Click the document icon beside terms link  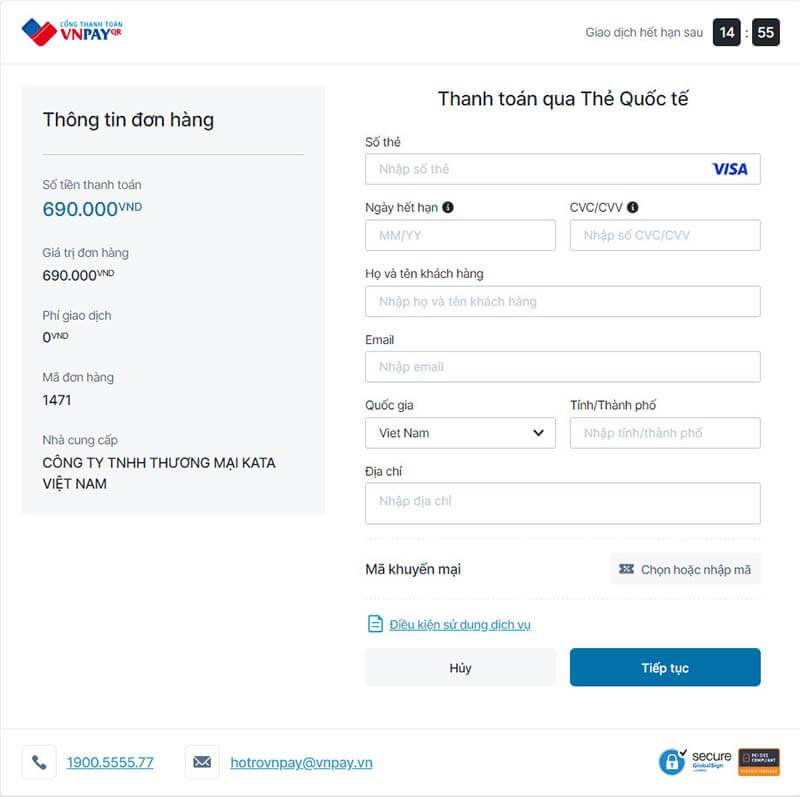click(375, 624)
